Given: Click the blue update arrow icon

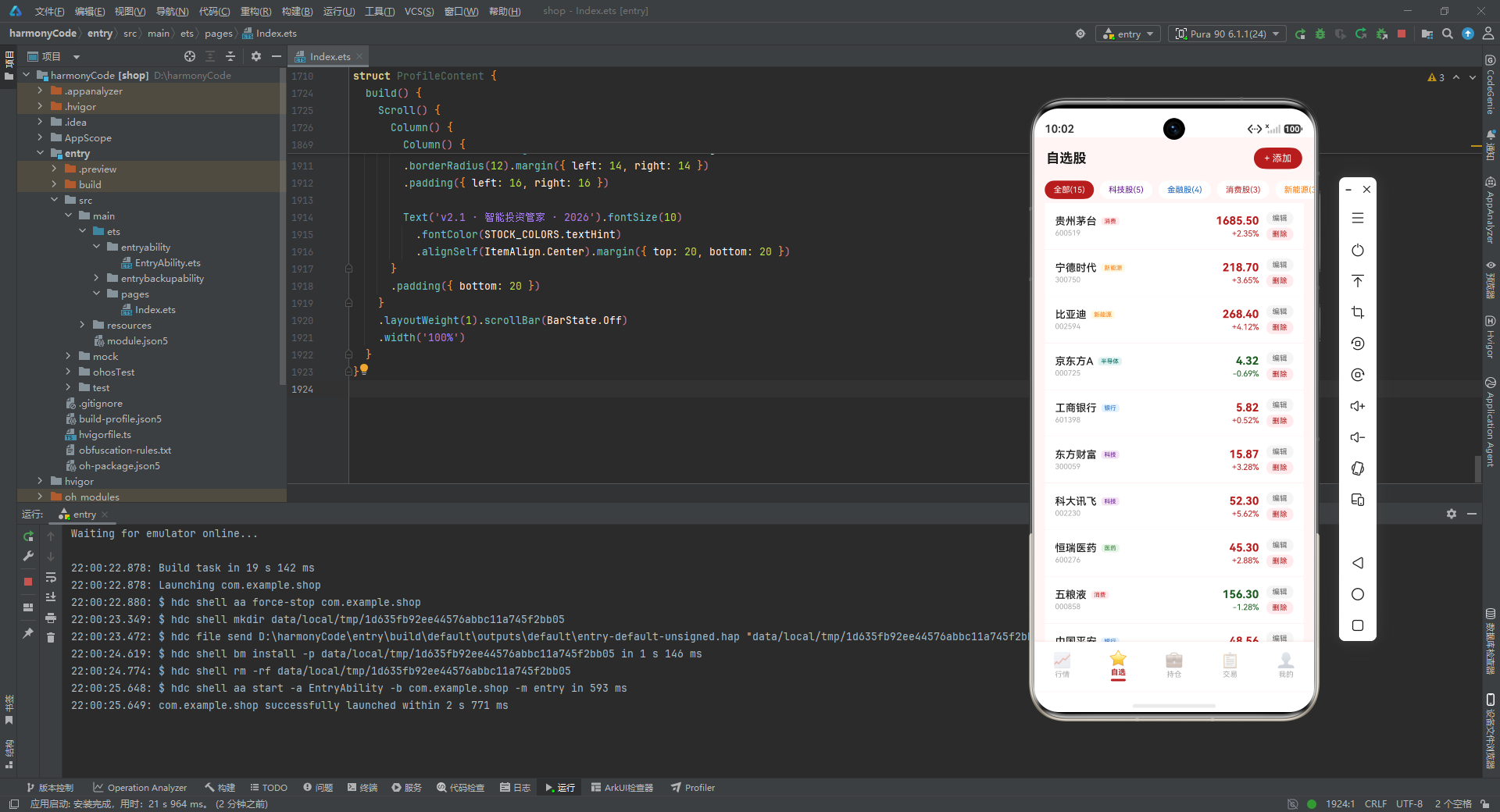Looking at the screenshot, I should click(x=1468, y=34).
